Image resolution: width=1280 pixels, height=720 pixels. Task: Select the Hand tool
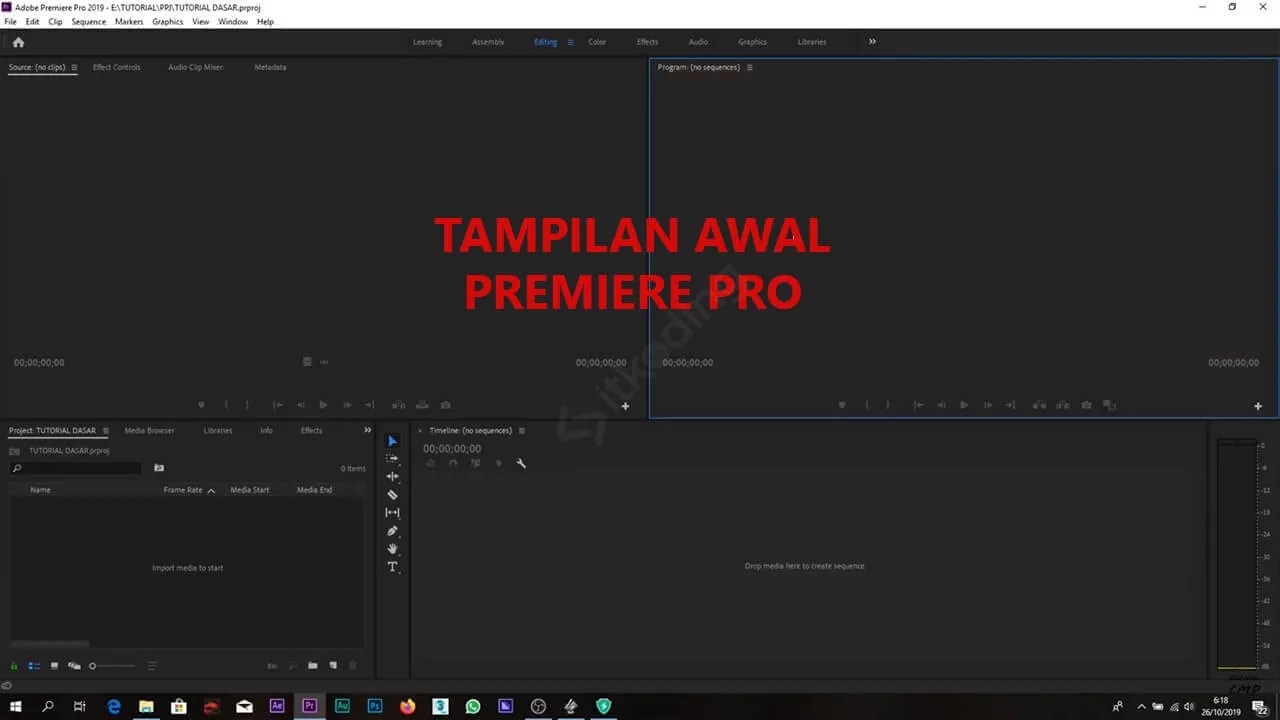392,549
